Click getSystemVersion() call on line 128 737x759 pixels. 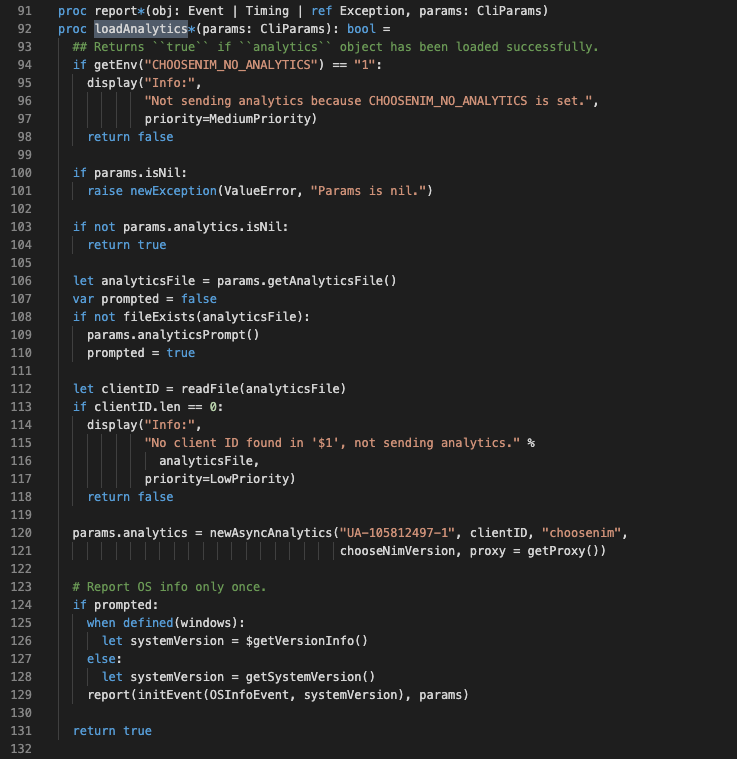tap(310, 677)
